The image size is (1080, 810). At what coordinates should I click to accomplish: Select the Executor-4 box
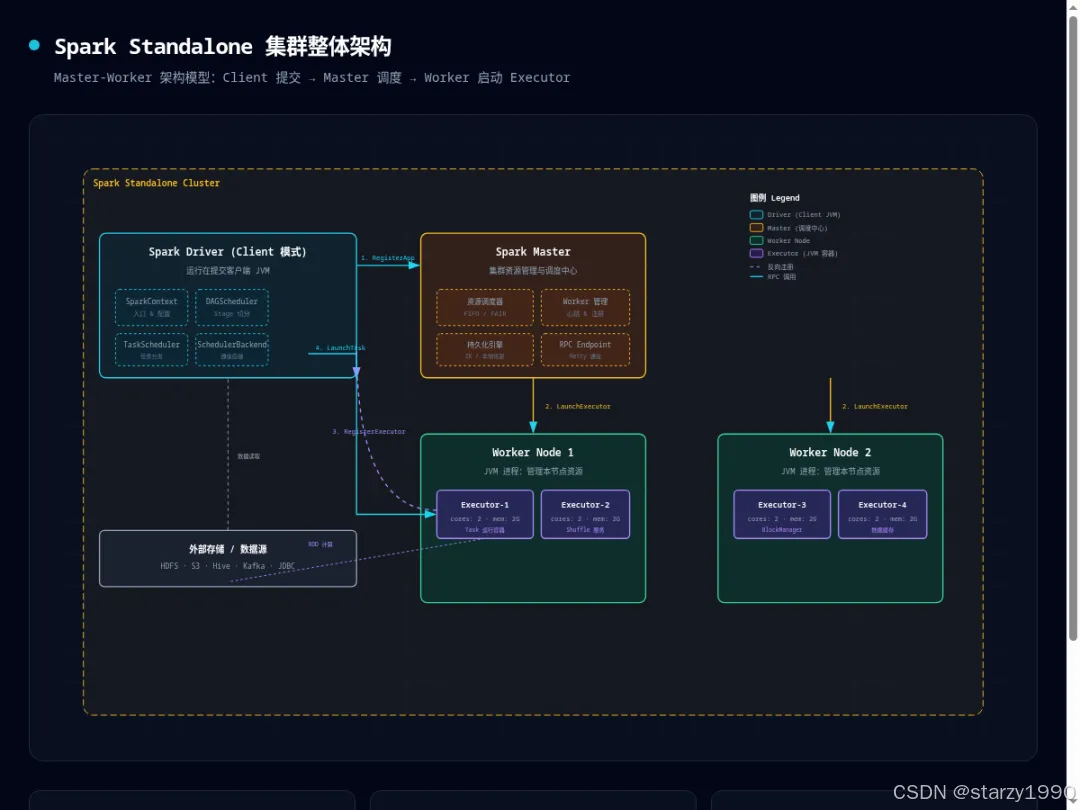882,515
